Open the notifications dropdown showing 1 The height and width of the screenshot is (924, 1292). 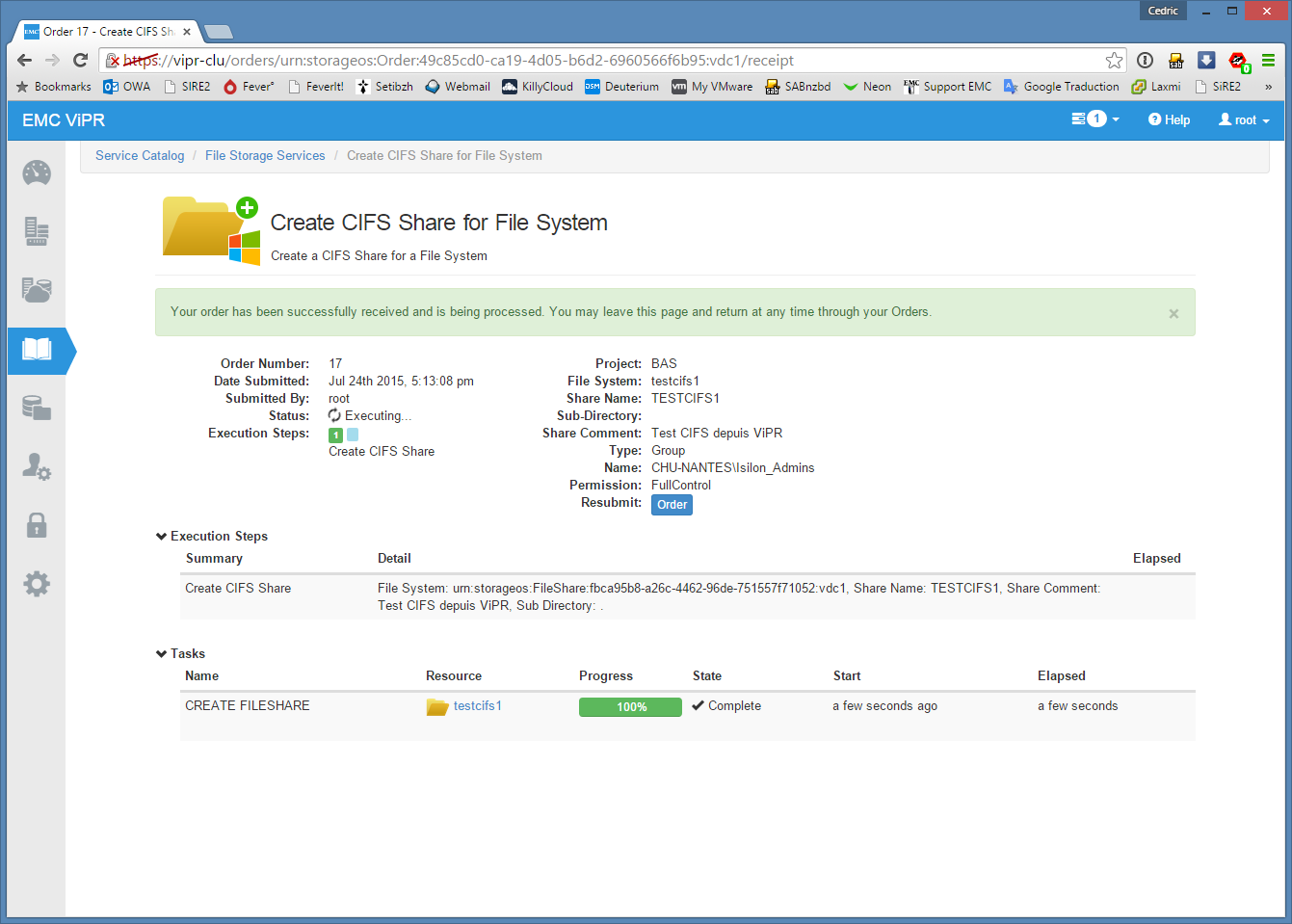tap(1095, 119)
